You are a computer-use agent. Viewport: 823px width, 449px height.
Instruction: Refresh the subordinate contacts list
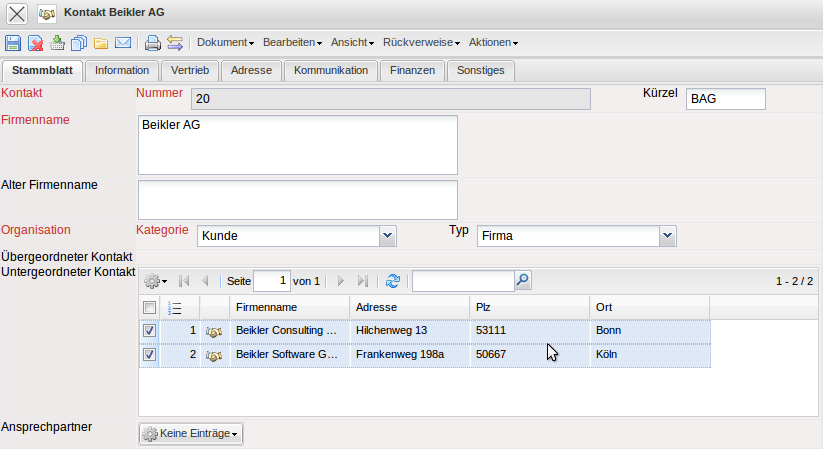pyautogui.click(x=393, y=282)
